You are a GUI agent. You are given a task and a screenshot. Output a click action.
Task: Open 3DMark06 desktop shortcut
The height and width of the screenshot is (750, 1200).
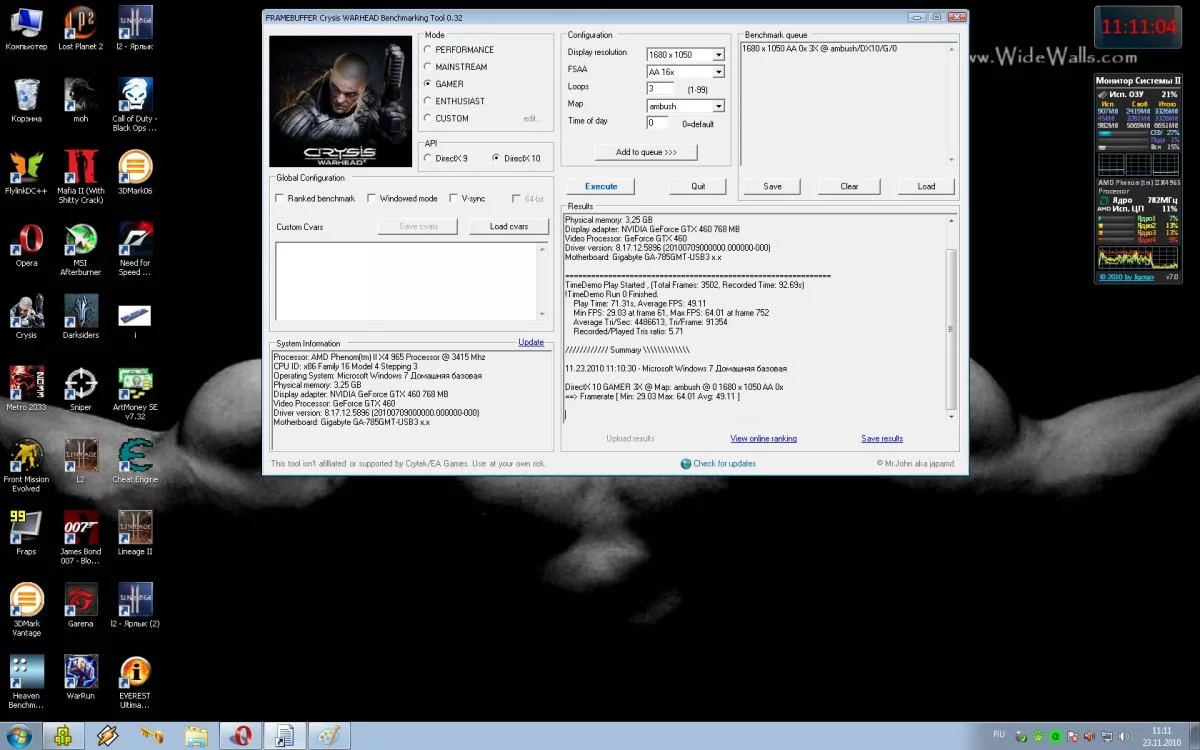135,168
